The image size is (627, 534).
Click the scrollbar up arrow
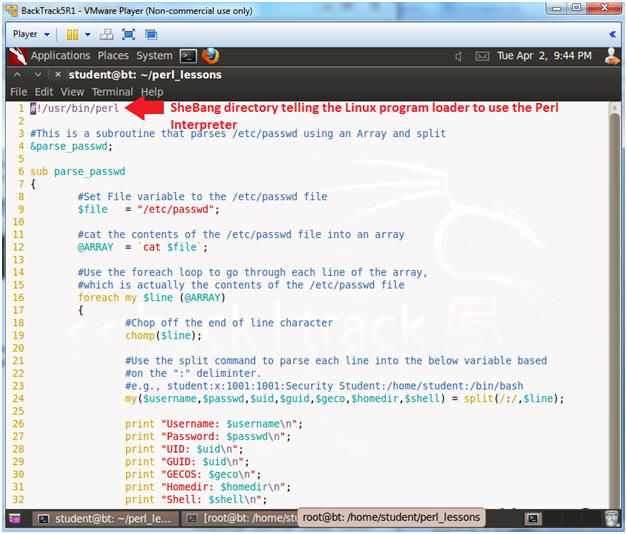click(x=615, y=108)
